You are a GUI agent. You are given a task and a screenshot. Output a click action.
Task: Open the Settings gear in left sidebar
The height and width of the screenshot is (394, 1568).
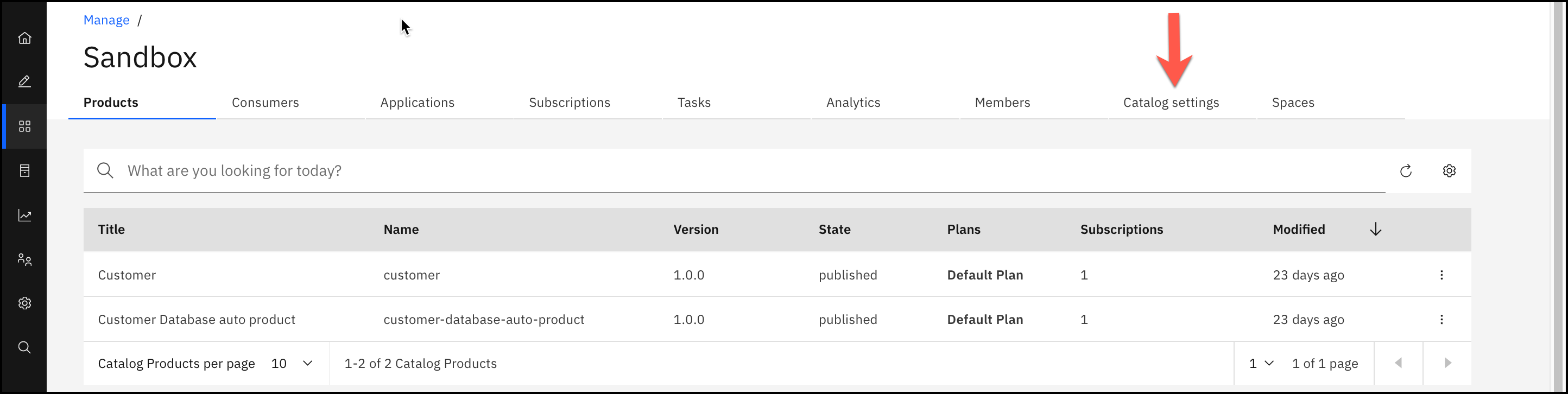point(24,303)
